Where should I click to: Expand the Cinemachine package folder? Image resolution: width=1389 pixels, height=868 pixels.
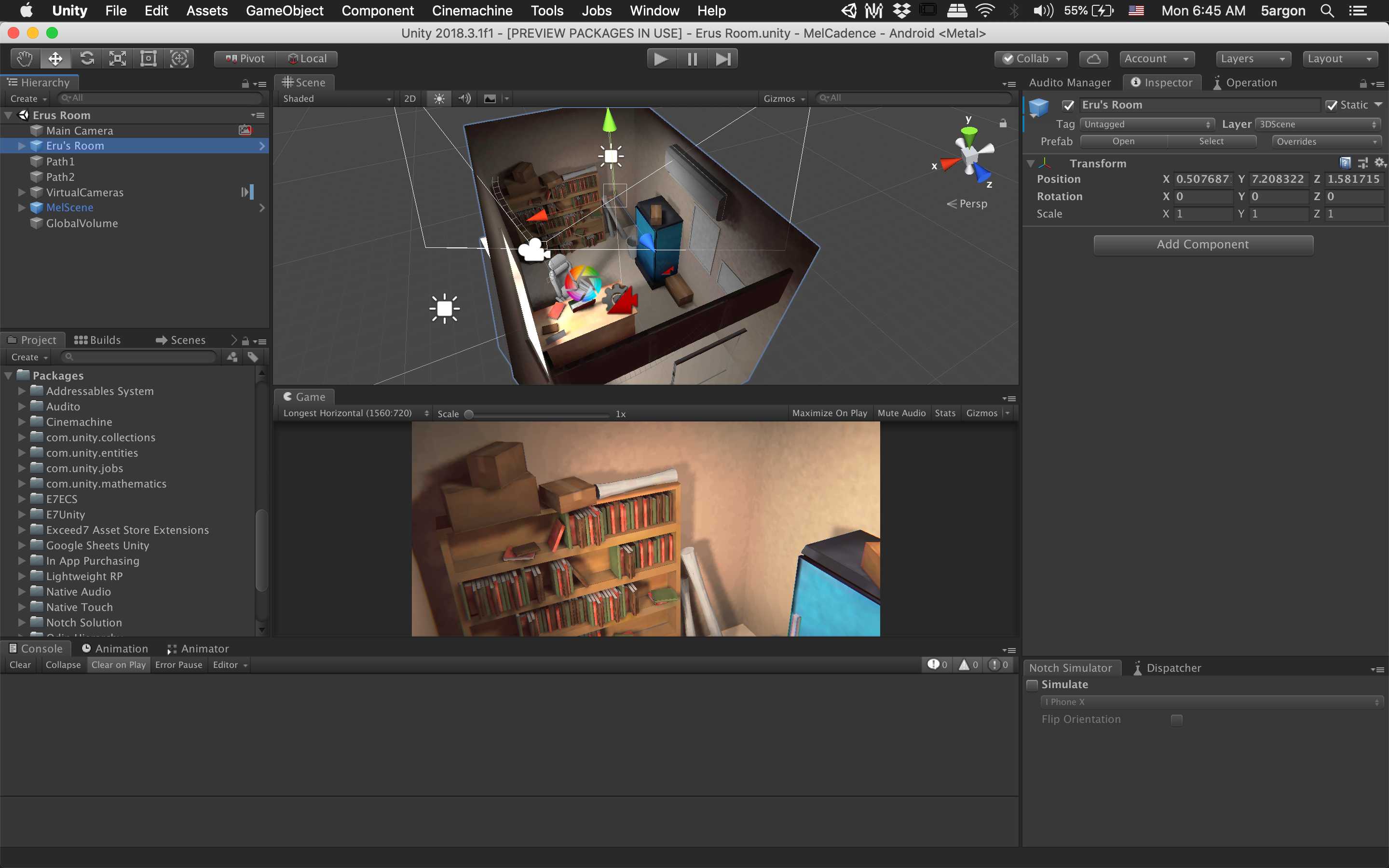click(x=22, y=422)
